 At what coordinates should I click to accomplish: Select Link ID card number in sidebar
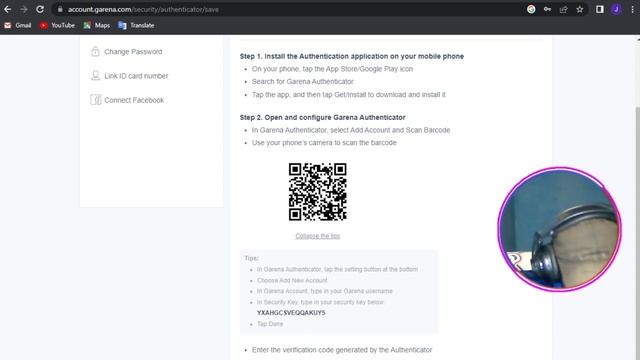136,76
